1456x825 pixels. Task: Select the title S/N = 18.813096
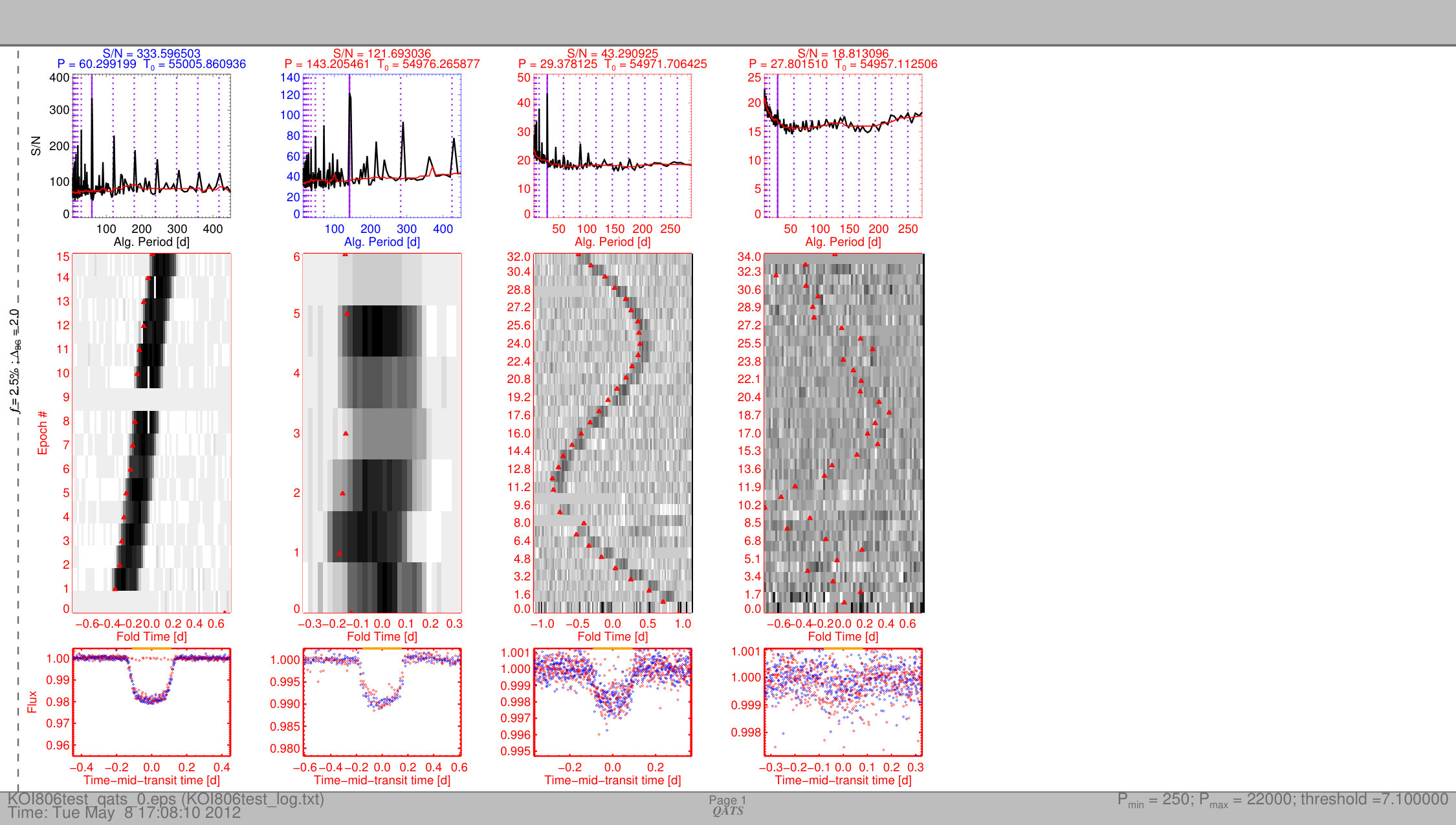[x=843, y=54]
